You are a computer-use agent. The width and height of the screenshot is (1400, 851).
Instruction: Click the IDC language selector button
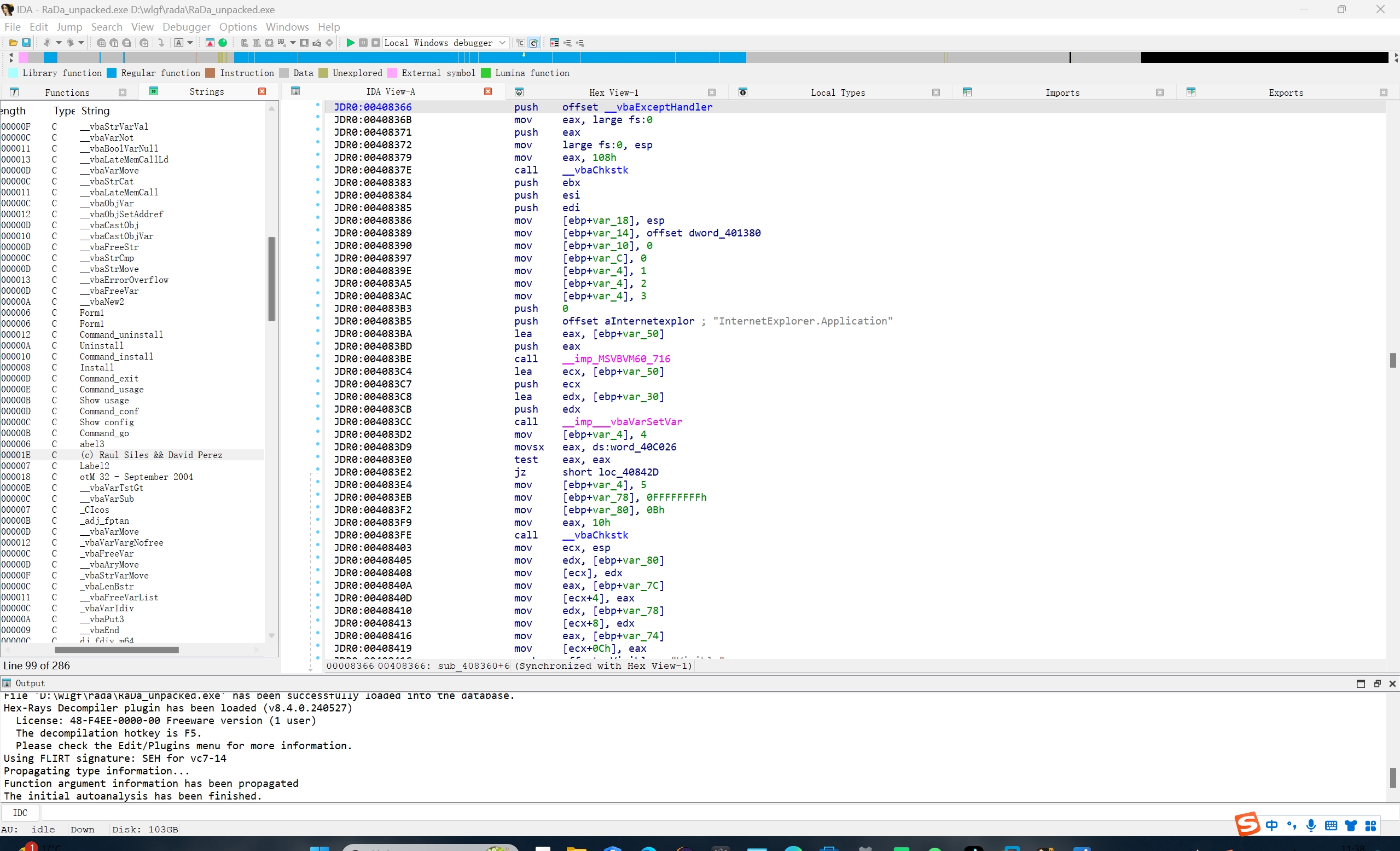[x=20, y=812]
